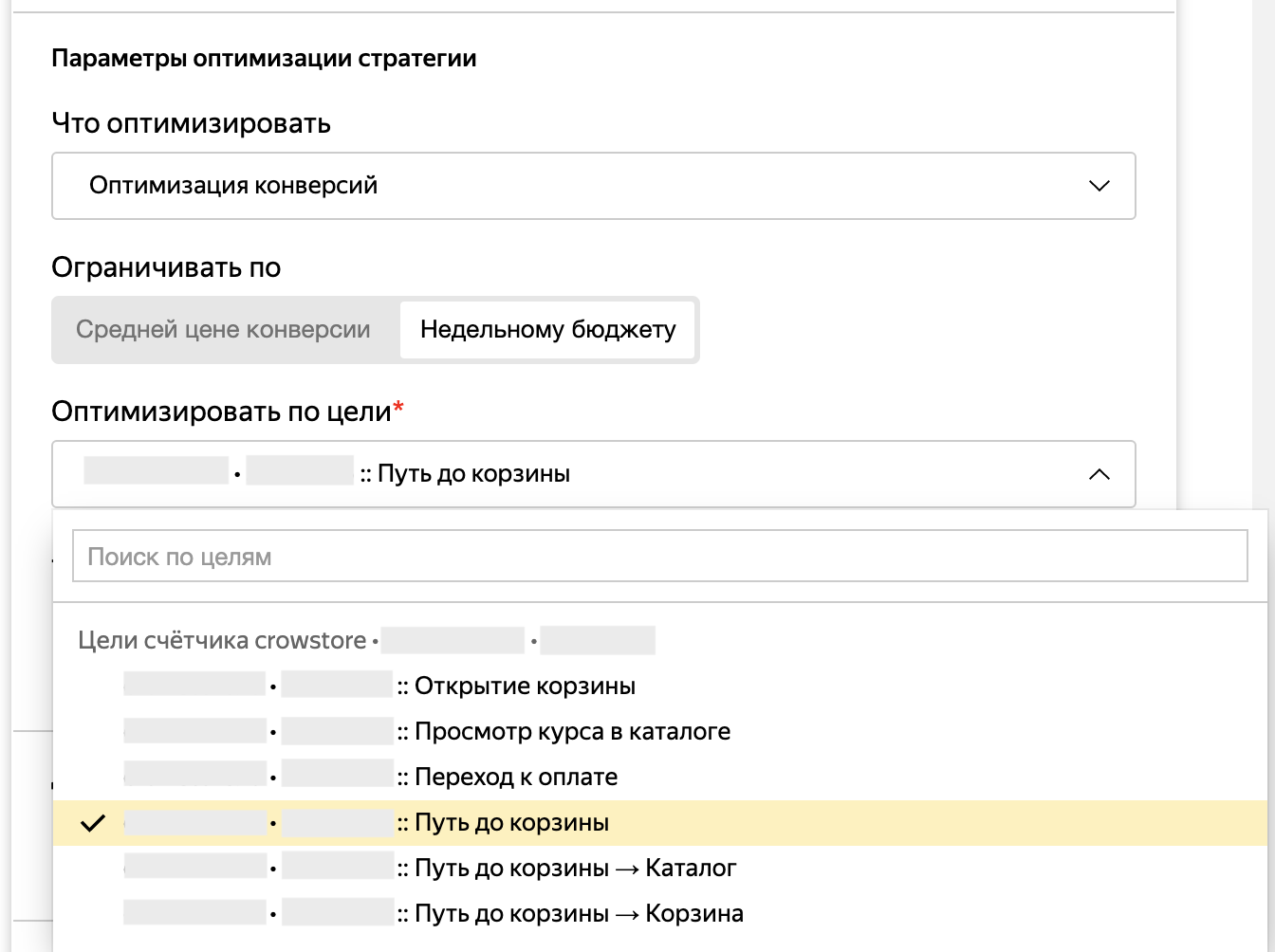Image resolution: width=1275 pixels, height=952 pixels.
Task: Click the red required asterisk after цели
Action: 398,408
